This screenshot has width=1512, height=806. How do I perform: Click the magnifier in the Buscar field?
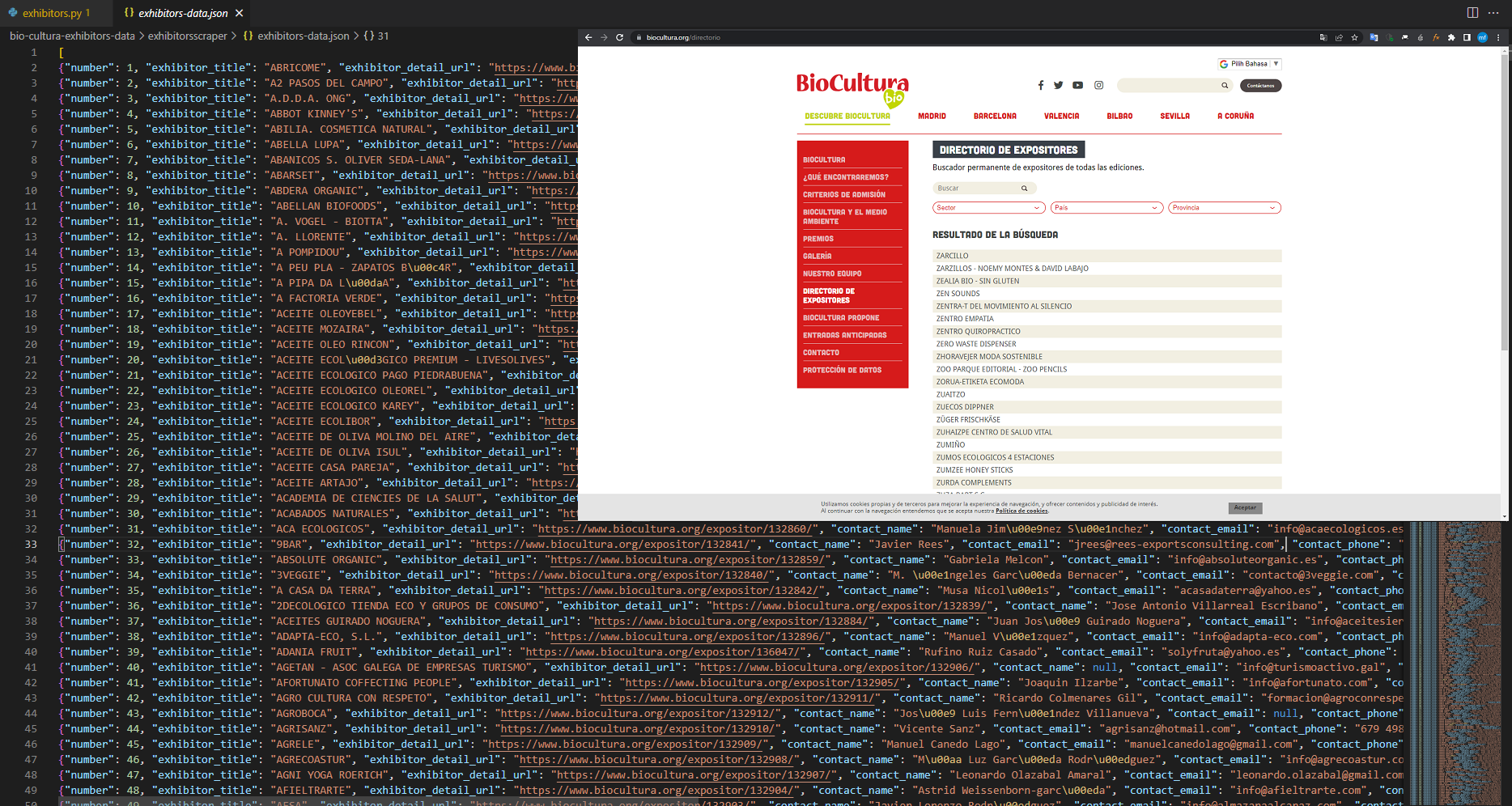click(x=1024, y=189)
